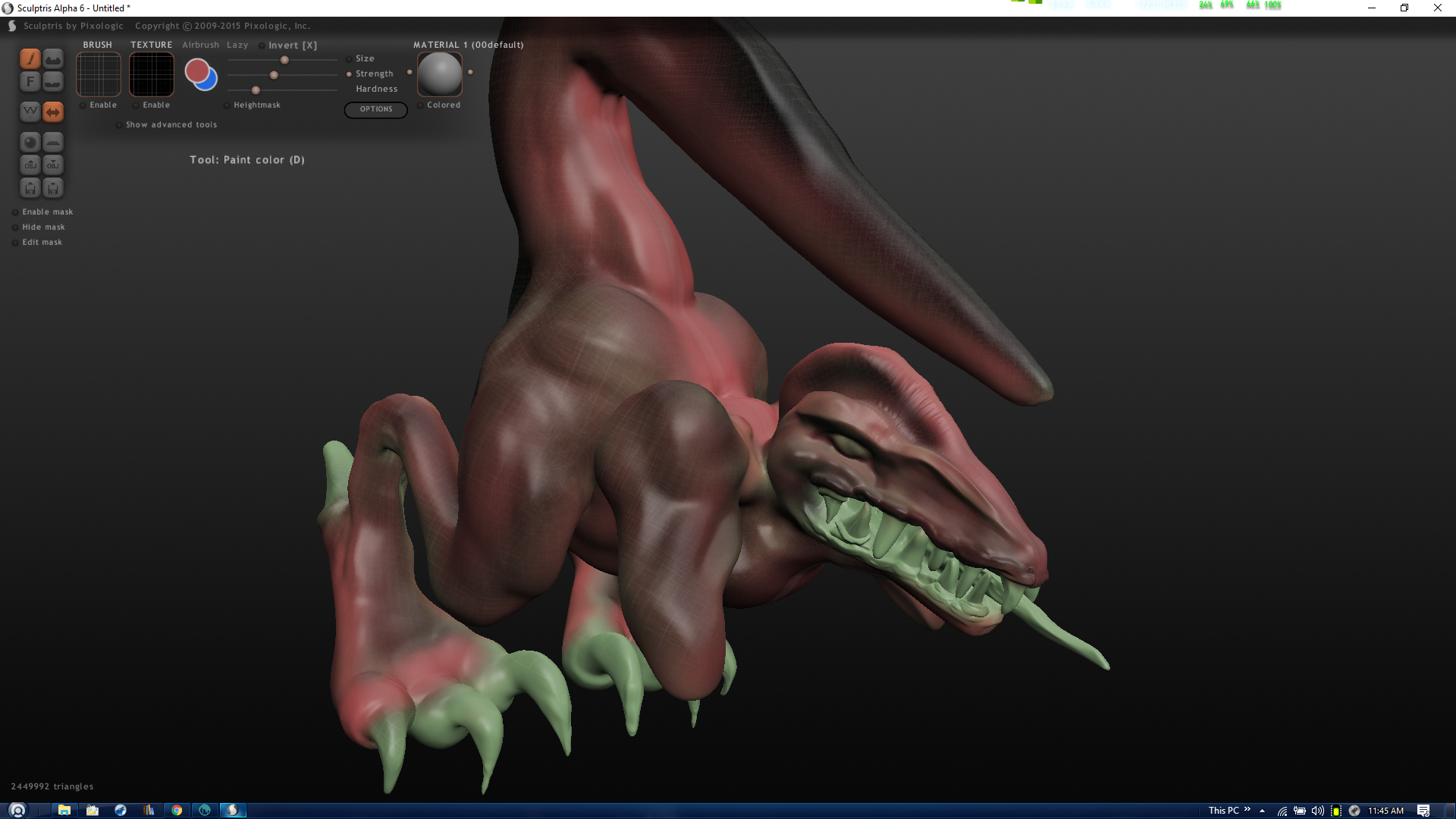Open the BRUSH image selector box

(x=99, y=74)
